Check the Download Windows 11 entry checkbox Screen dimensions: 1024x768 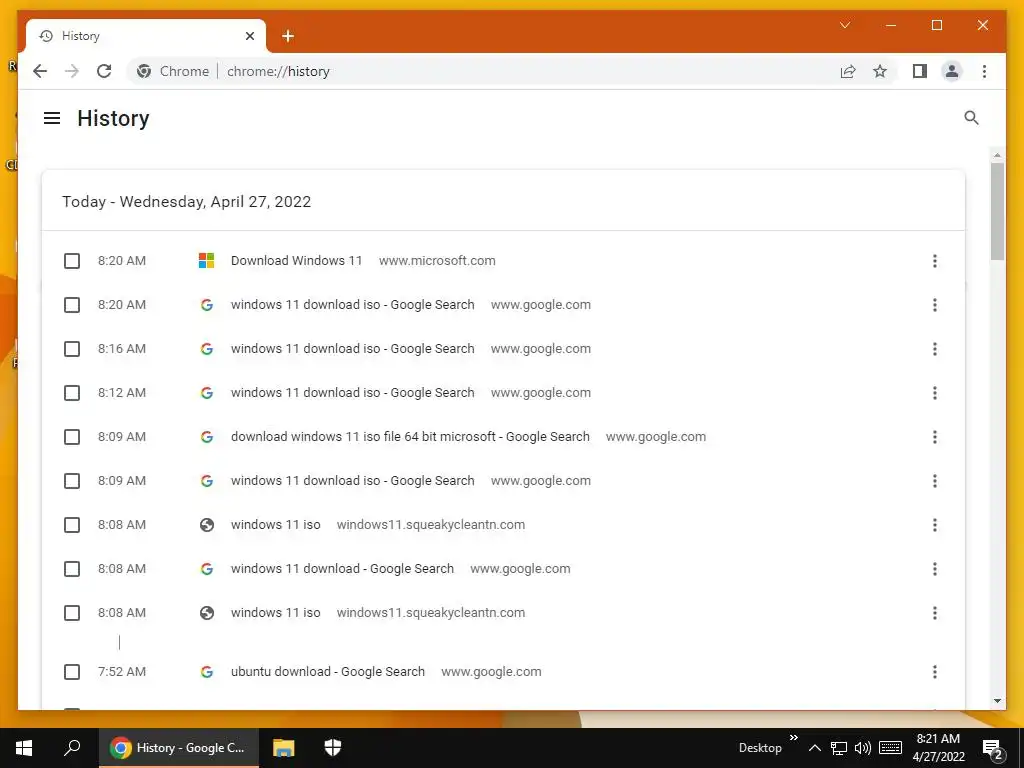[x=72, y=261]
